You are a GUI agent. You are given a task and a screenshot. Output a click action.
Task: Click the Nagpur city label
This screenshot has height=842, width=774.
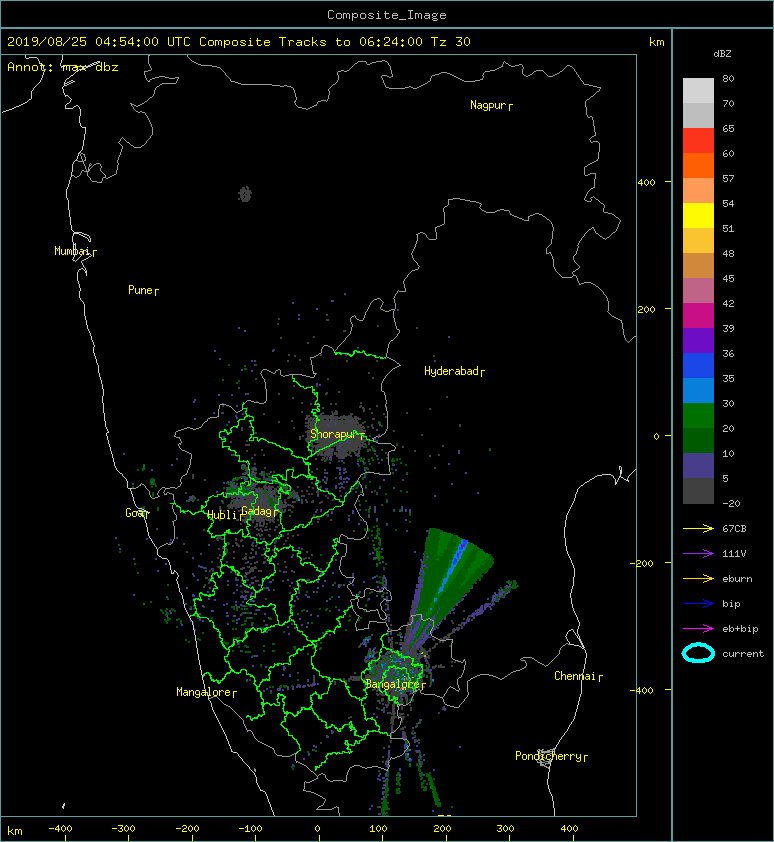pyautogui.click(x=488, y=105)
